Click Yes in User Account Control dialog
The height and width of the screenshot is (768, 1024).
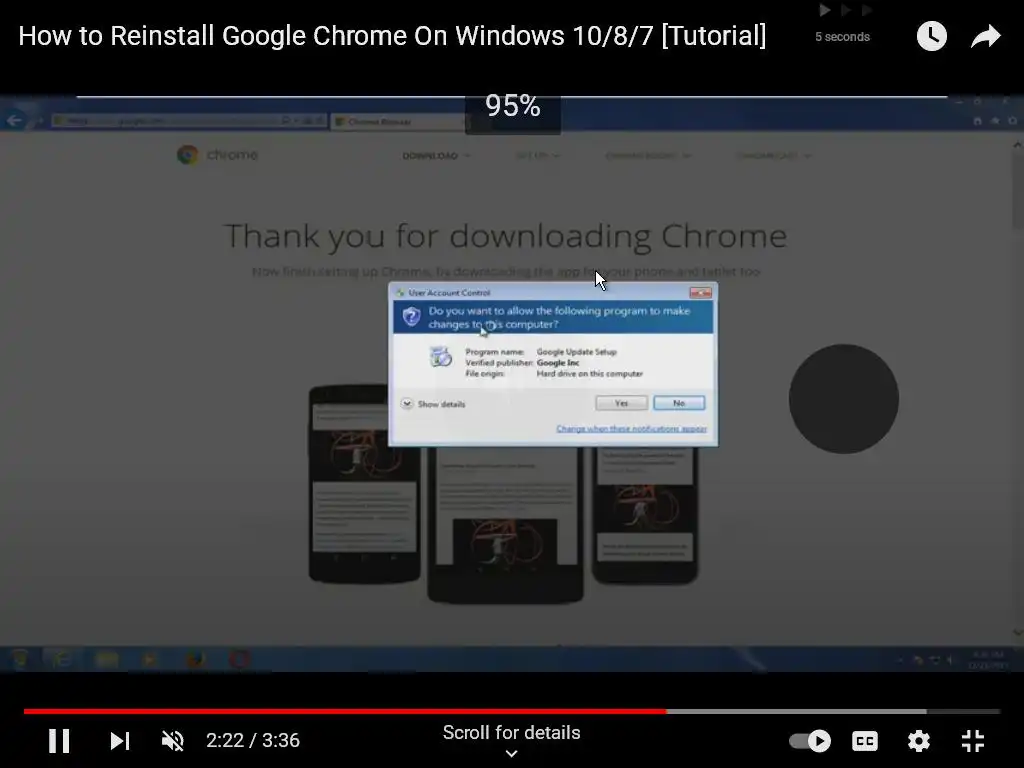[x=621, y=403]
